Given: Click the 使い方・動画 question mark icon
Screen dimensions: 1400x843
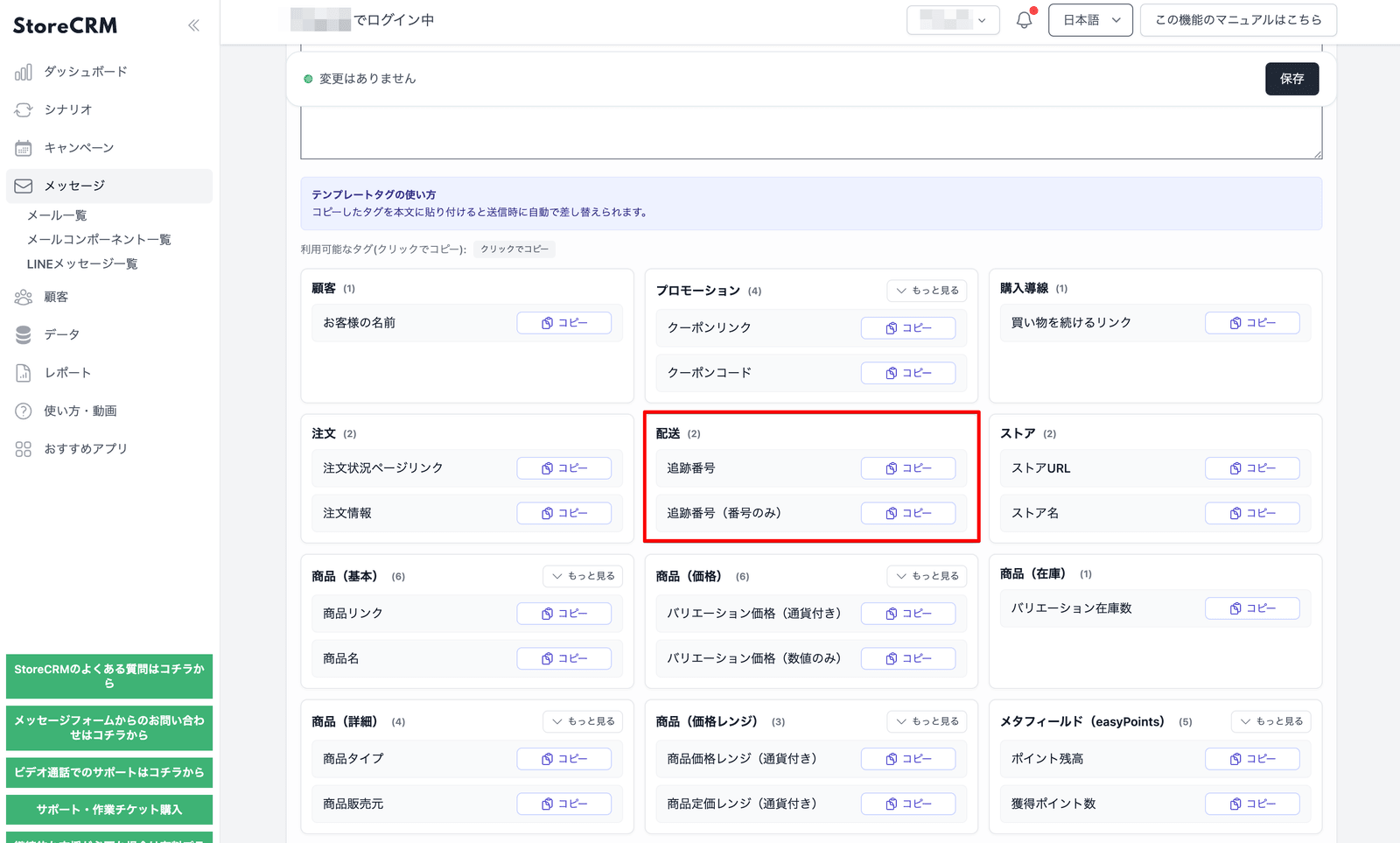Looking at the screenshot, I should coord(24,411).
